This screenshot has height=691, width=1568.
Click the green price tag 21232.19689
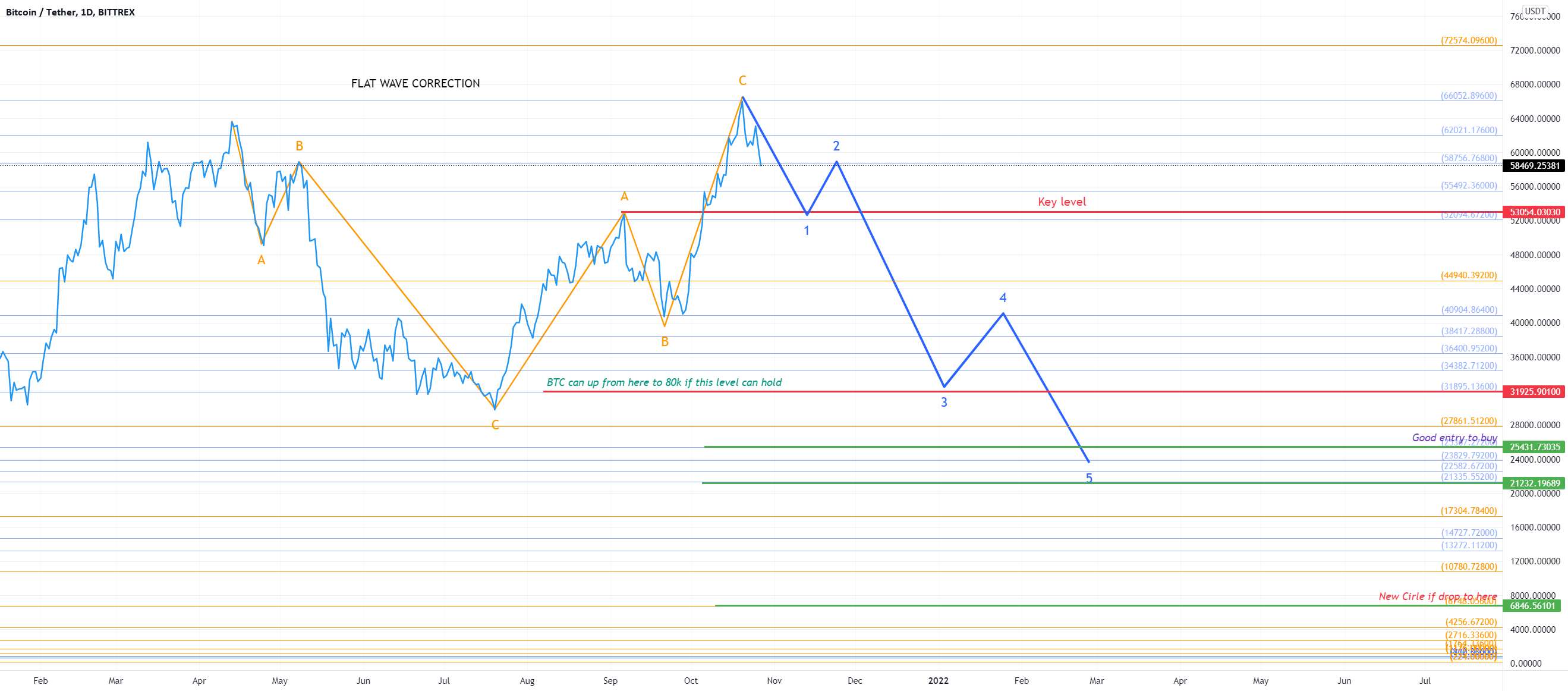click(x=1535, y=483)
